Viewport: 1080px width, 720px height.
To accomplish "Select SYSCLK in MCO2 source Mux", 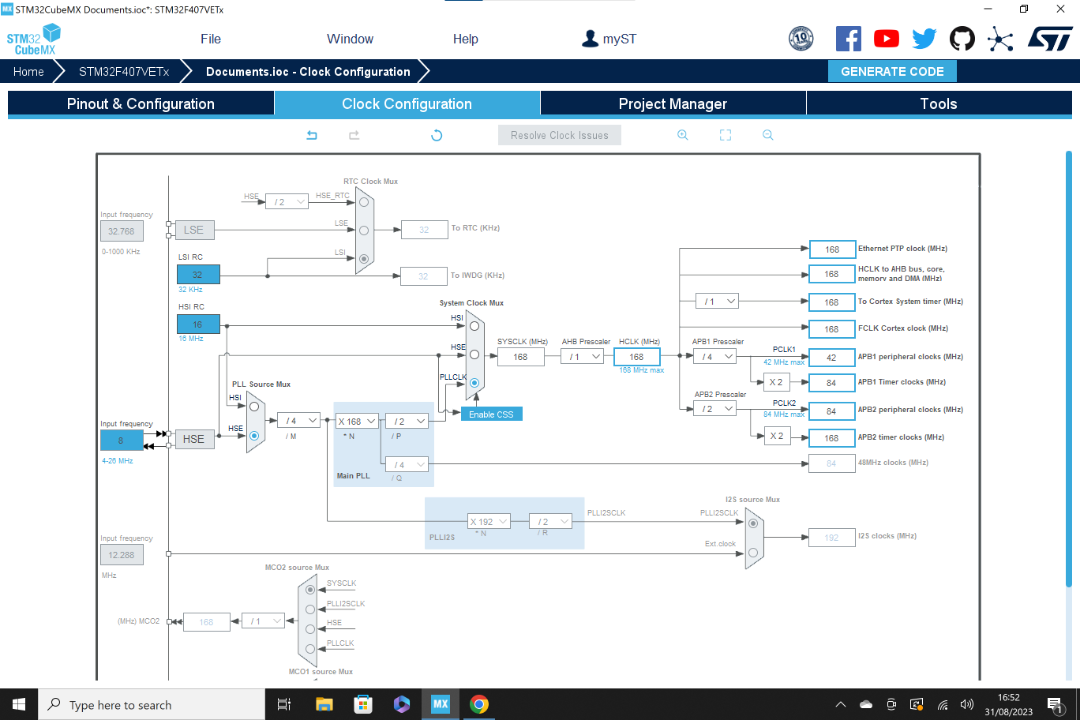I will click(x=310, y=590).
